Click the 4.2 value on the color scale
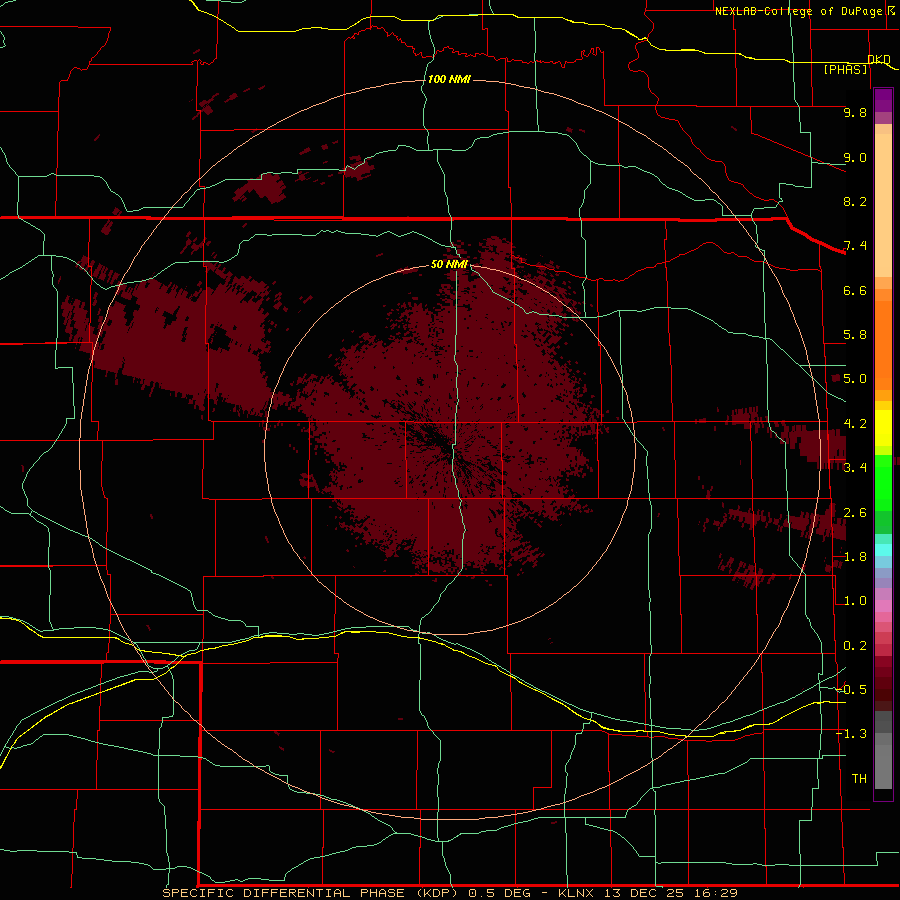 coord(855,424)
